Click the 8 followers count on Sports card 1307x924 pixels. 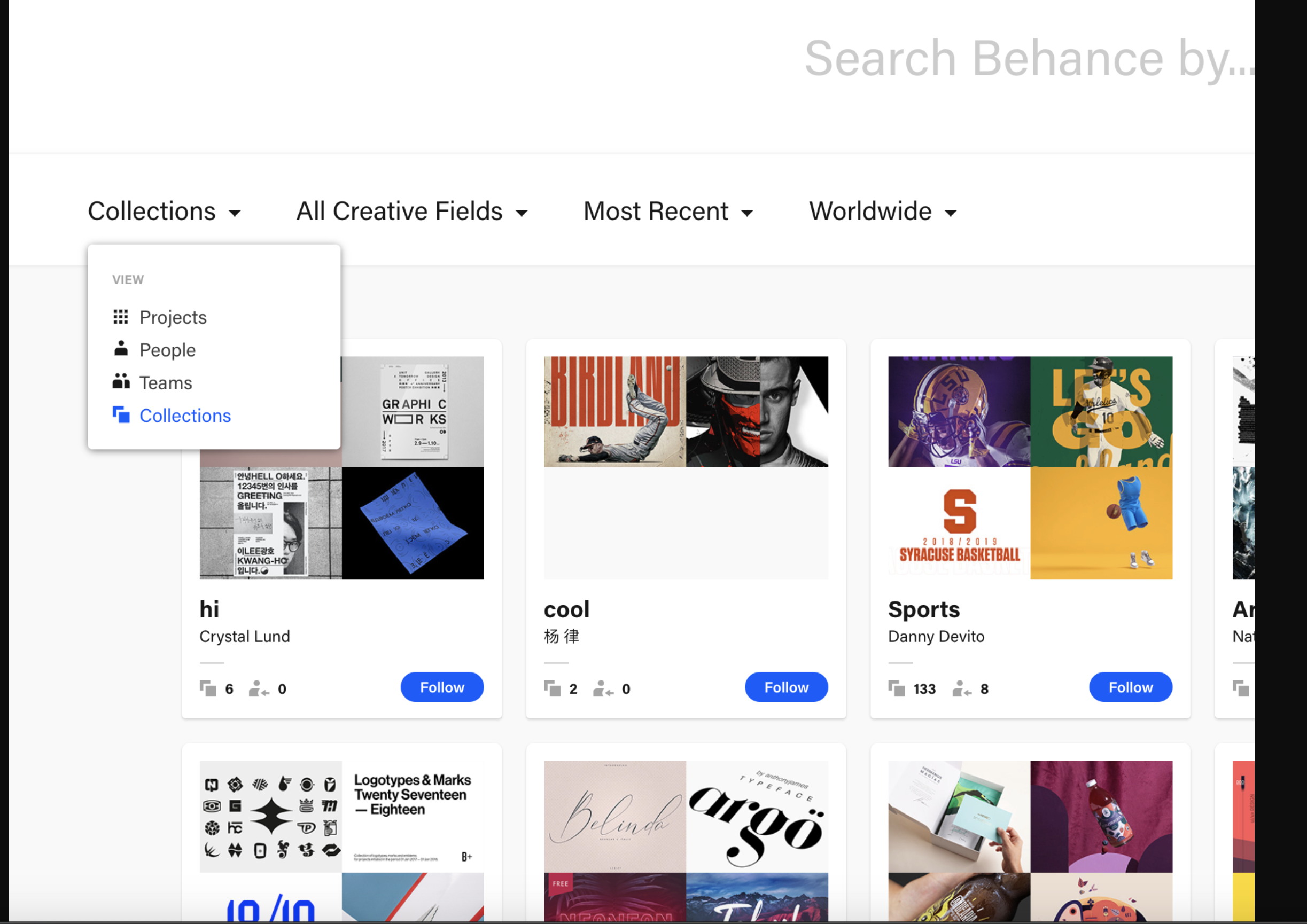[x=984, y=689]
